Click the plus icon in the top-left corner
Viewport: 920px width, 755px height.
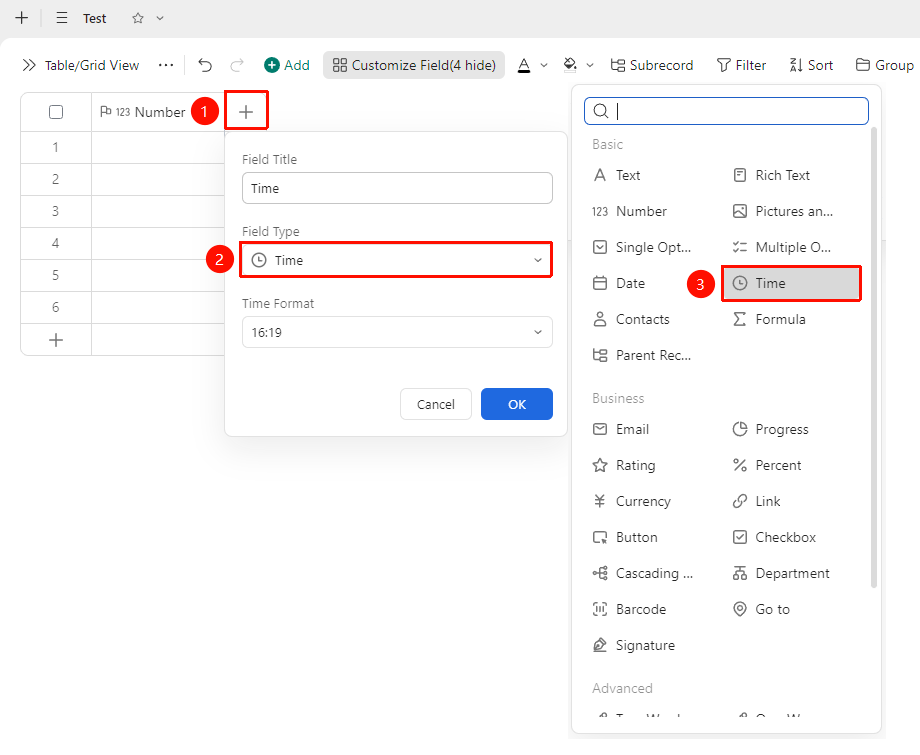coord(22,18)
